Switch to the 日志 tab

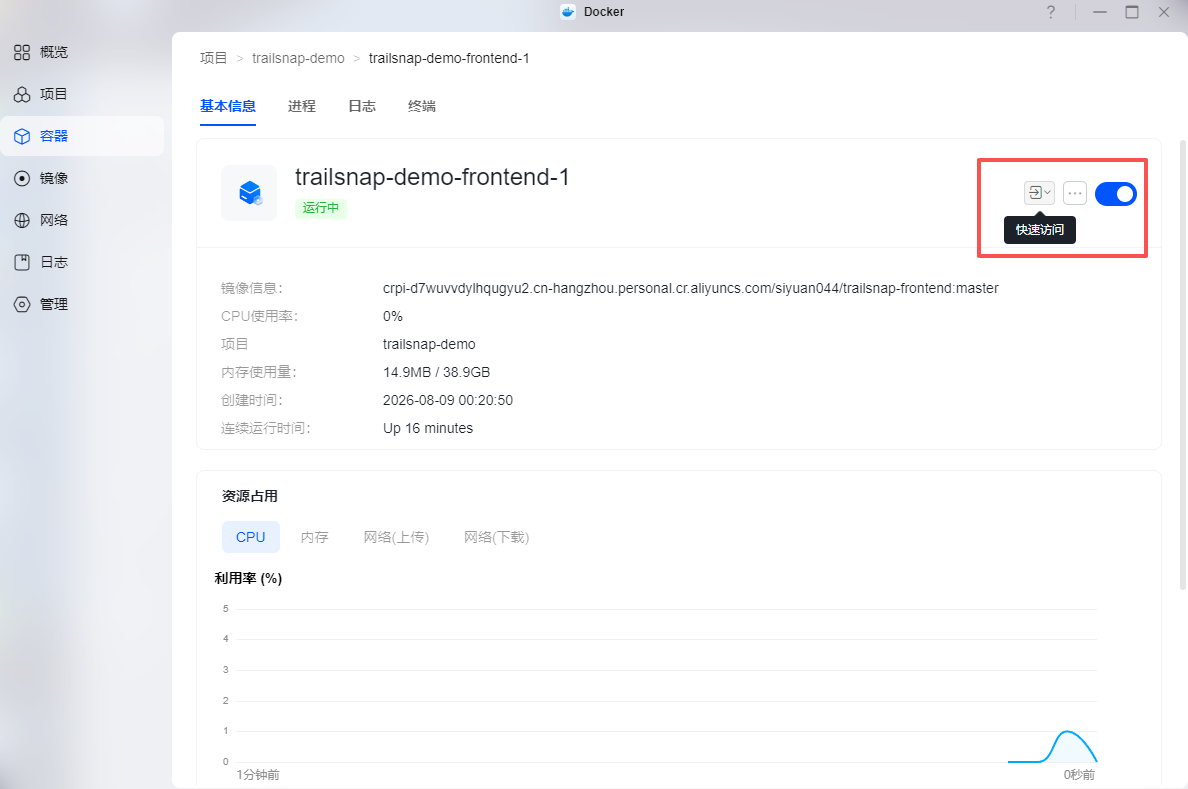pos(362,106)
